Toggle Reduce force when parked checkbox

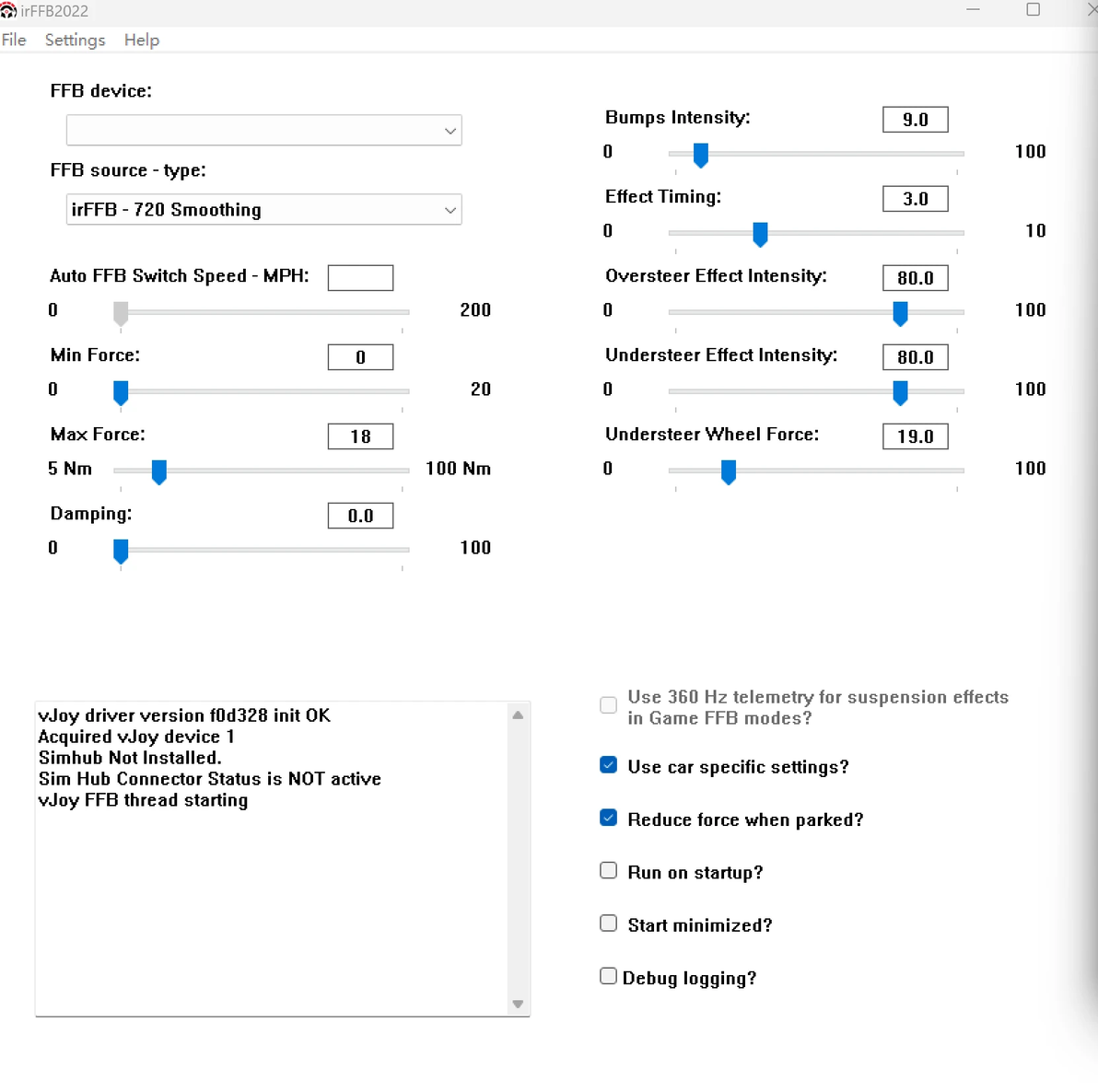click(608, 818)
